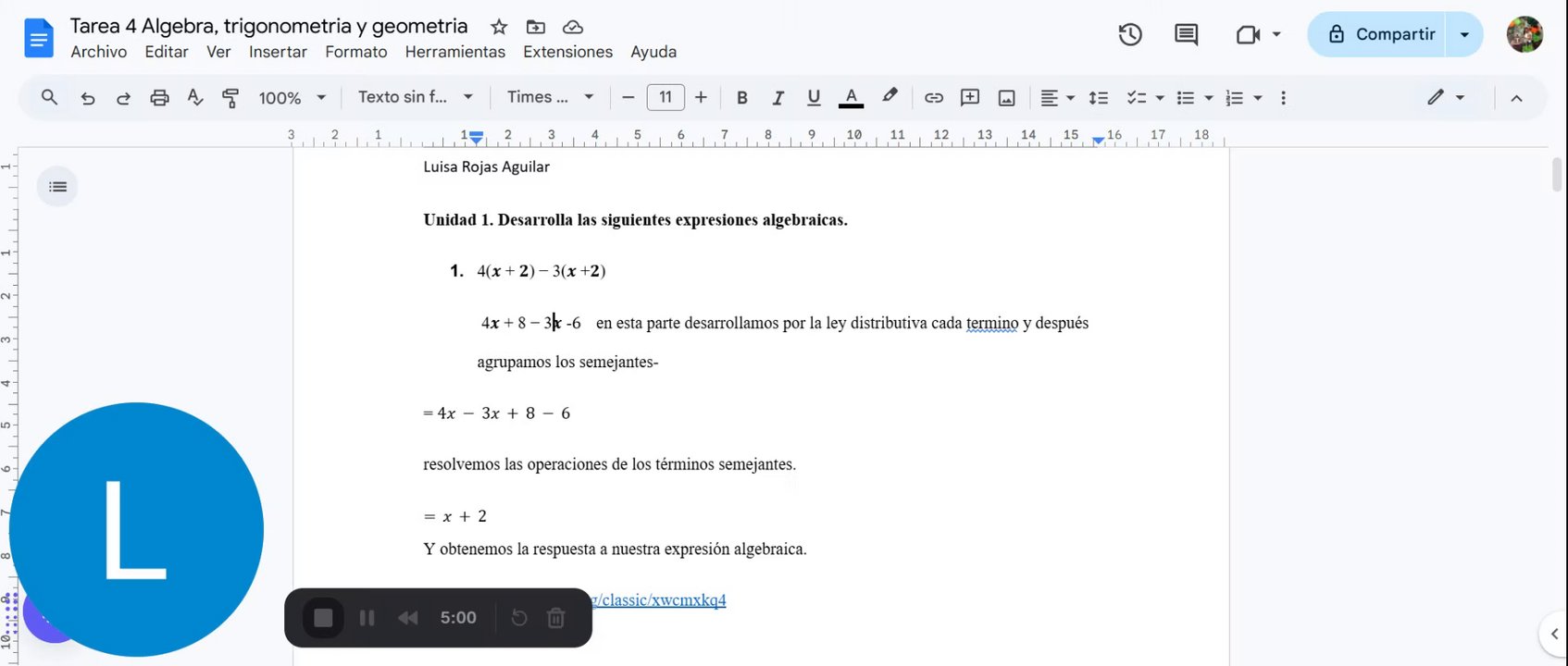The image size is (1568, 666).
Task: Click the font size field 11
Action: [x=666, y=97]
